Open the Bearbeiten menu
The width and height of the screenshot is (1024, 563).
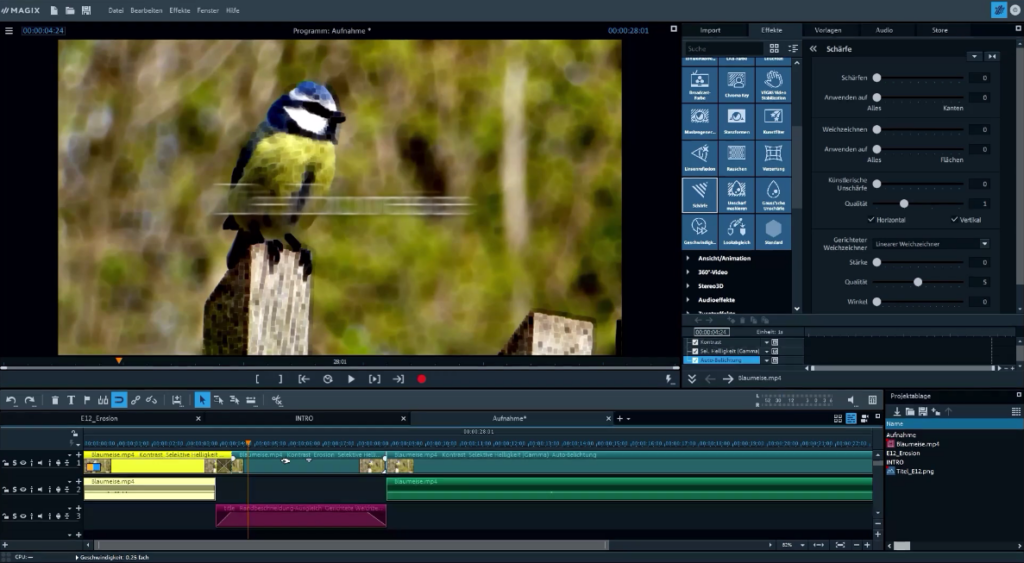(146, 10)
